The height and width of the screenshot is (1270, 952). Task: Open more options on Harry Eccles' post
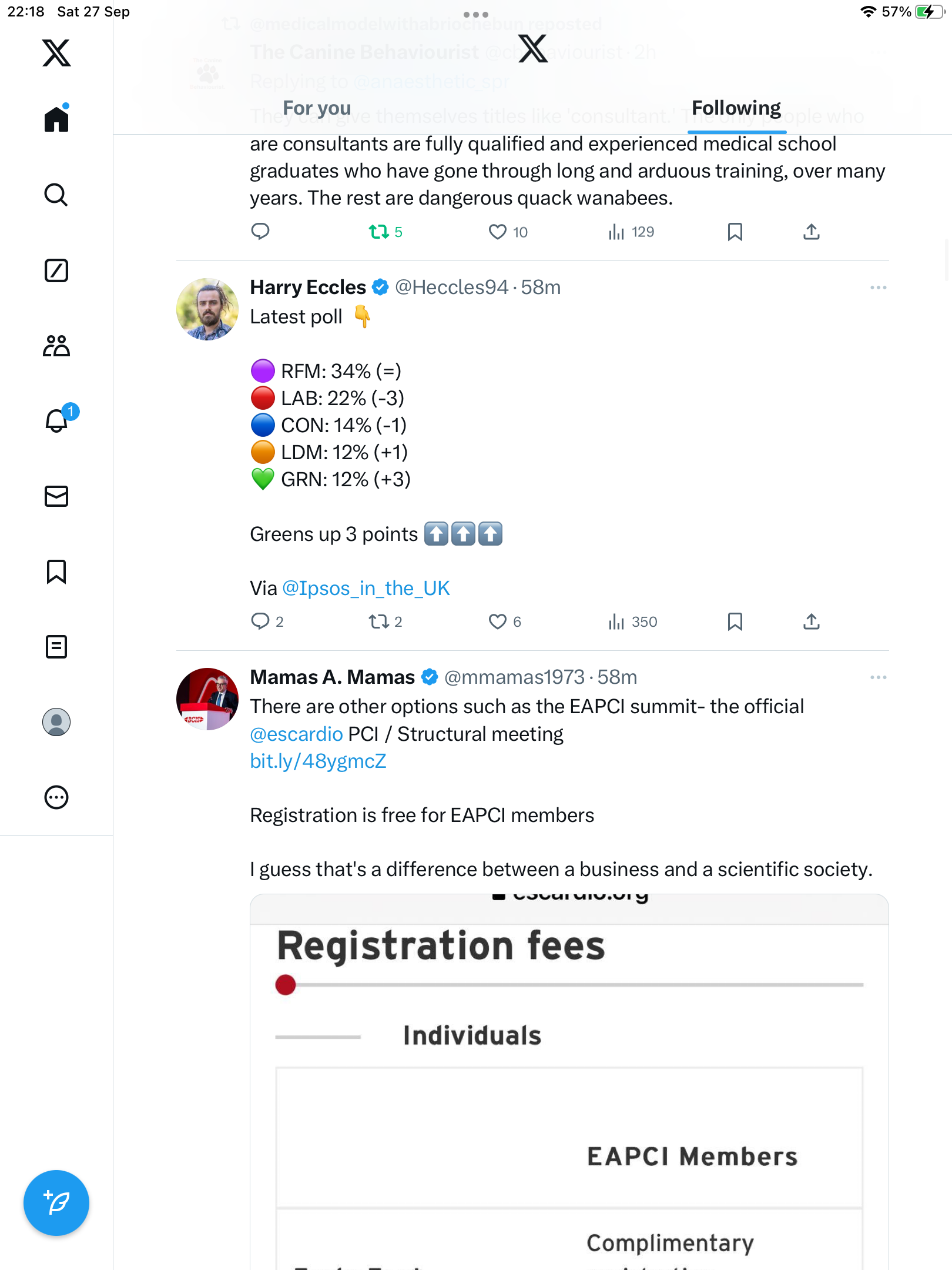click(x=878, y=288)
